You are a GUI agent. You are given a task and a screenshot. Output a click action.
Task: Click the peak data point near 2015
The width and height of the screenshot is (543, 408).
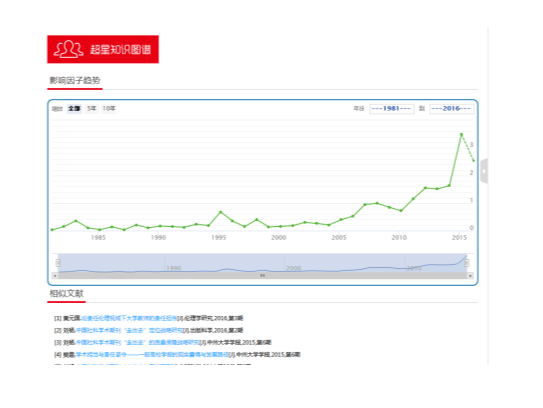pyautogui.click(x=461, y=134)
